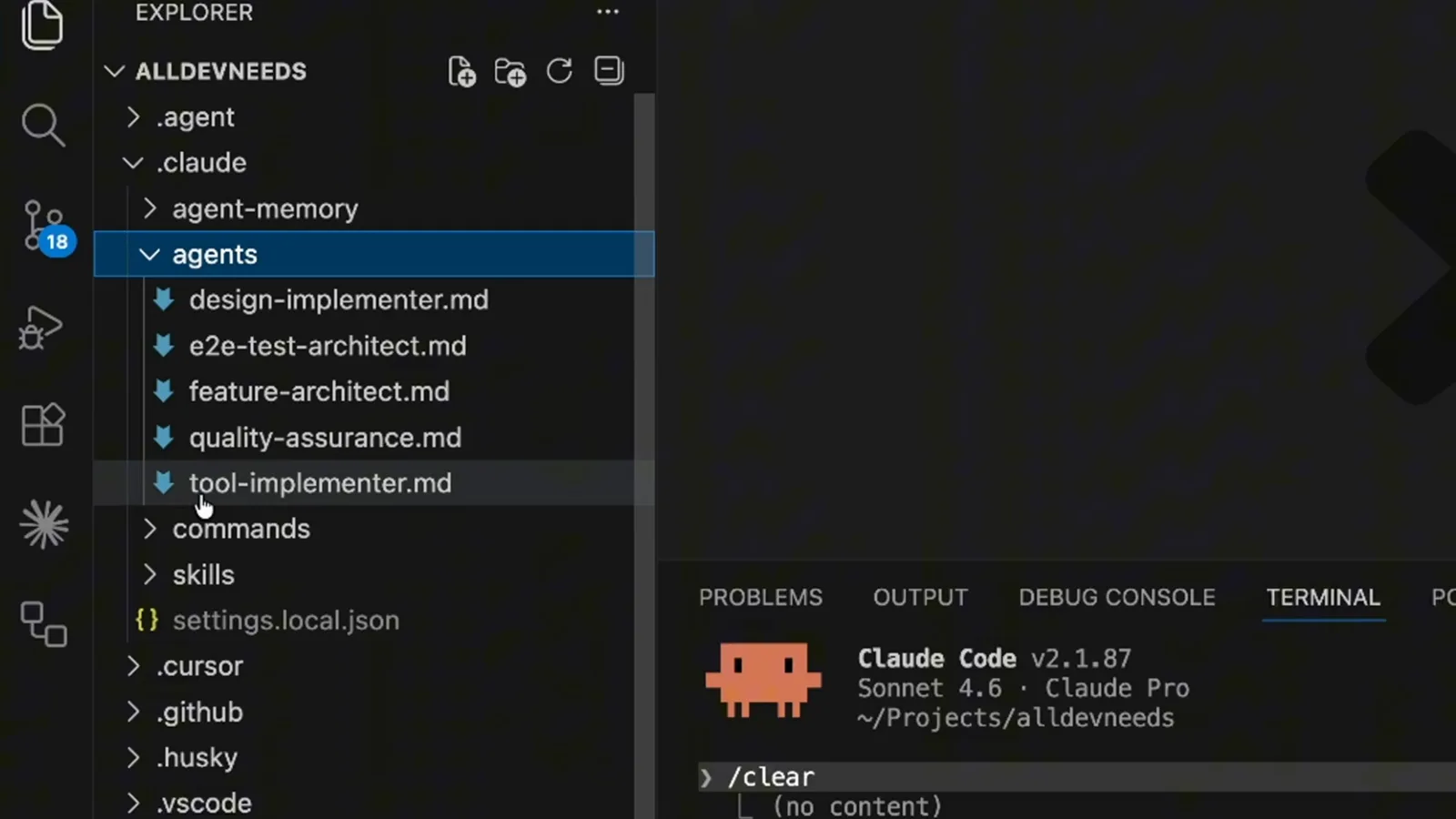Expand the .cursor folder
1456x819 pixels.
(134, 666)
